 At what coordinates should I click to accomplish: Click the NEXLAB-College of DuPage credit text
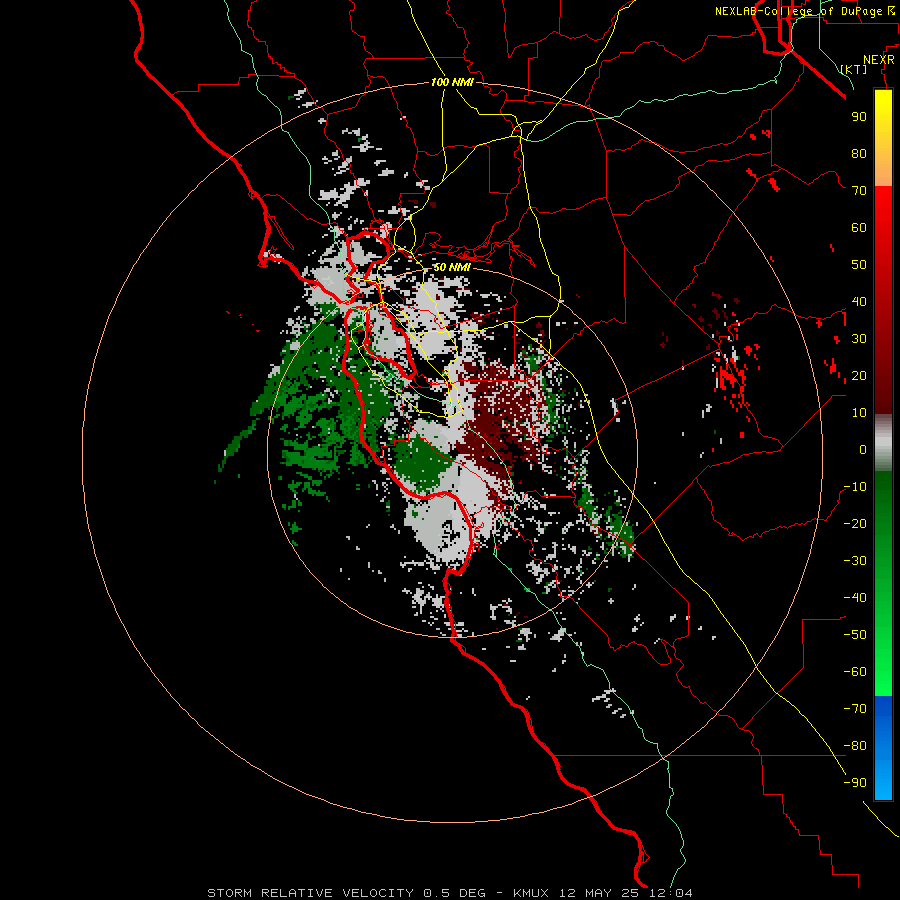coord(805,11)
